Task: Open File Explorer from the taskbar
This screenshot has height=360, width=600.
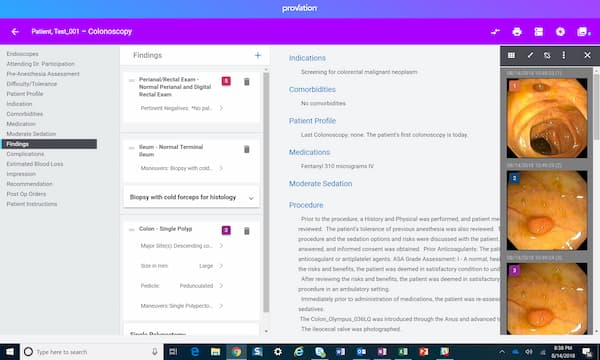Action: 215,352
